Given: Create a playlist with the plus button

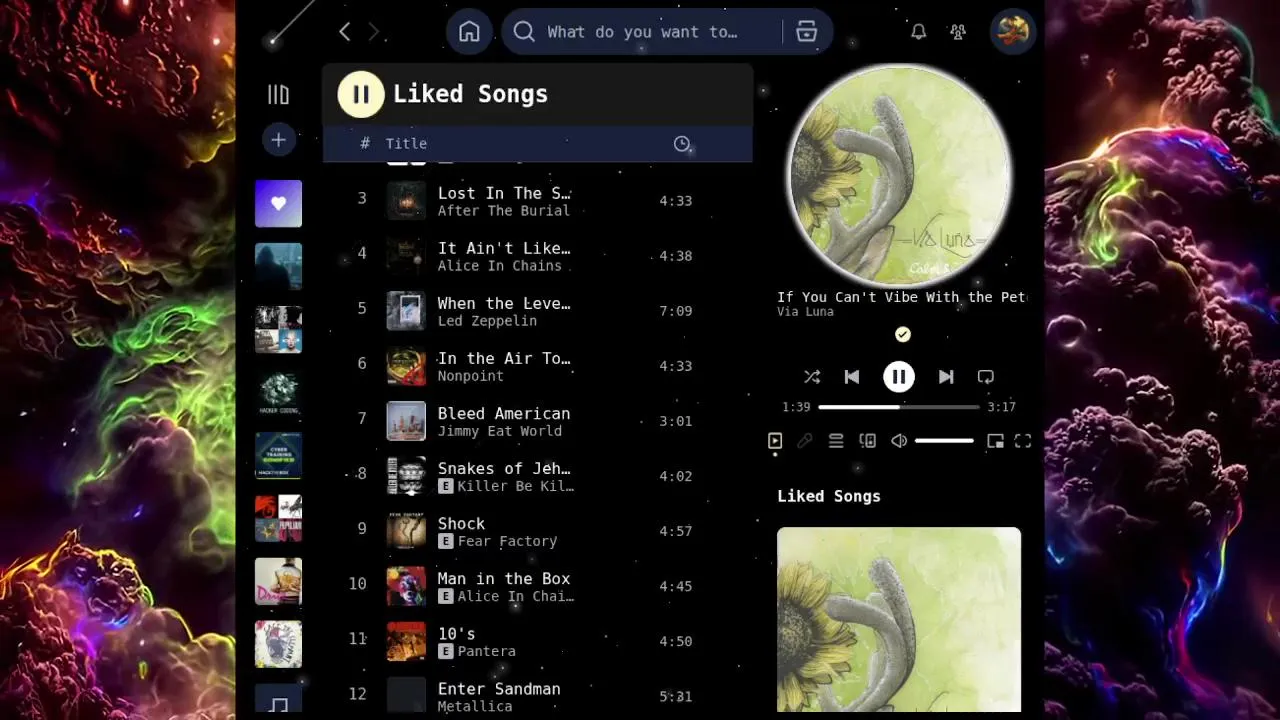Looking at the screenshot, I should click(279, 140).
